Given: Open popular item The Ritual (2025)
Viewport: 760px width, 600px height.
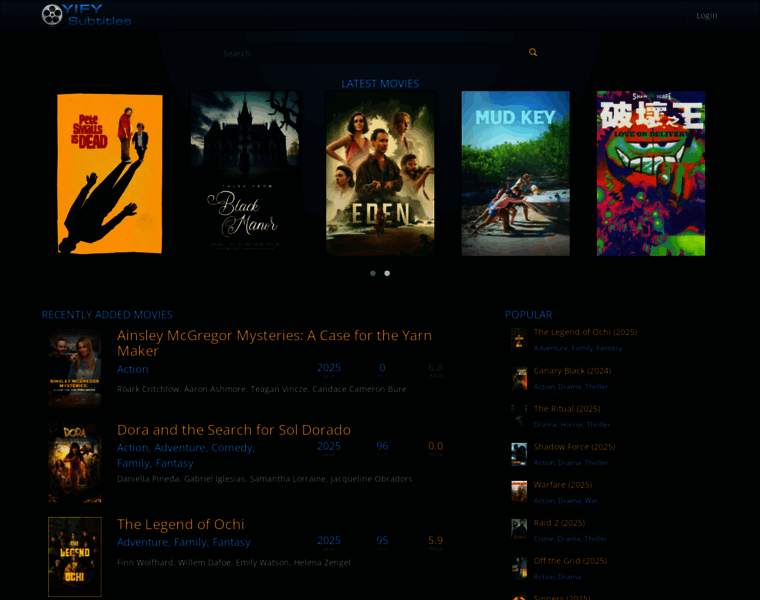Looking at the screenshot, I should coord(567,409).
